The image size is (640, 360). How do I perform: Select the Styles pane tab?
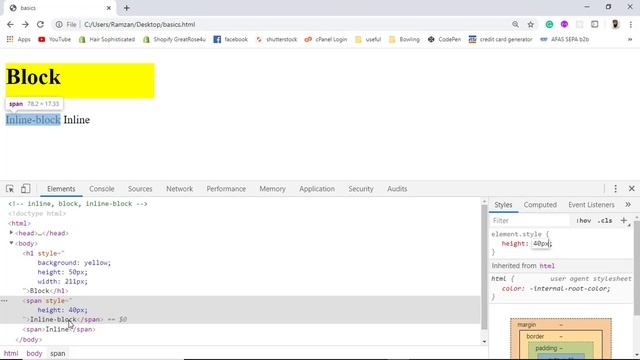[503, 204]
